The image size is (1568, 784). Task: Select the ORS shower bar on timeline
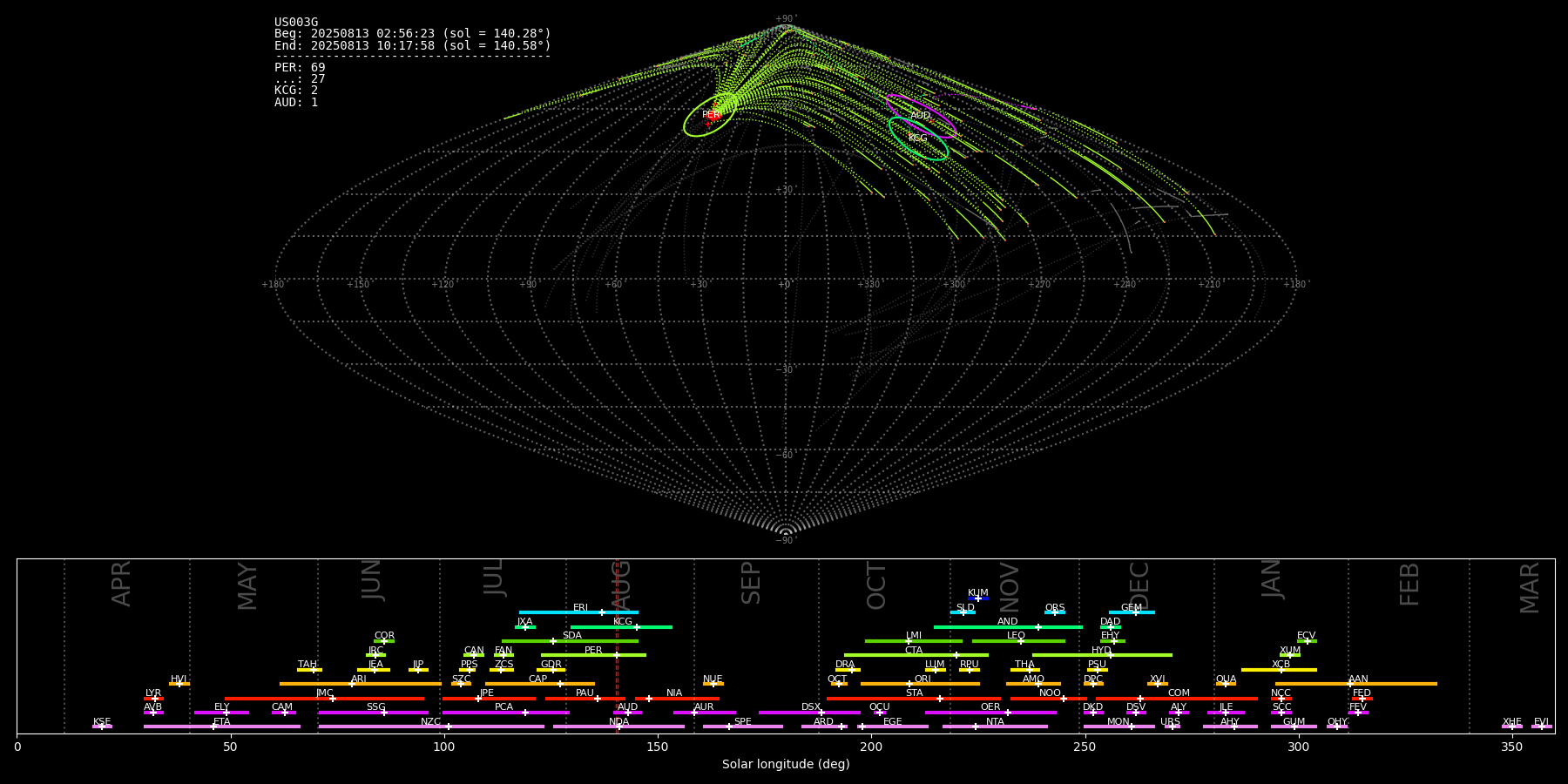[1055, 612]
